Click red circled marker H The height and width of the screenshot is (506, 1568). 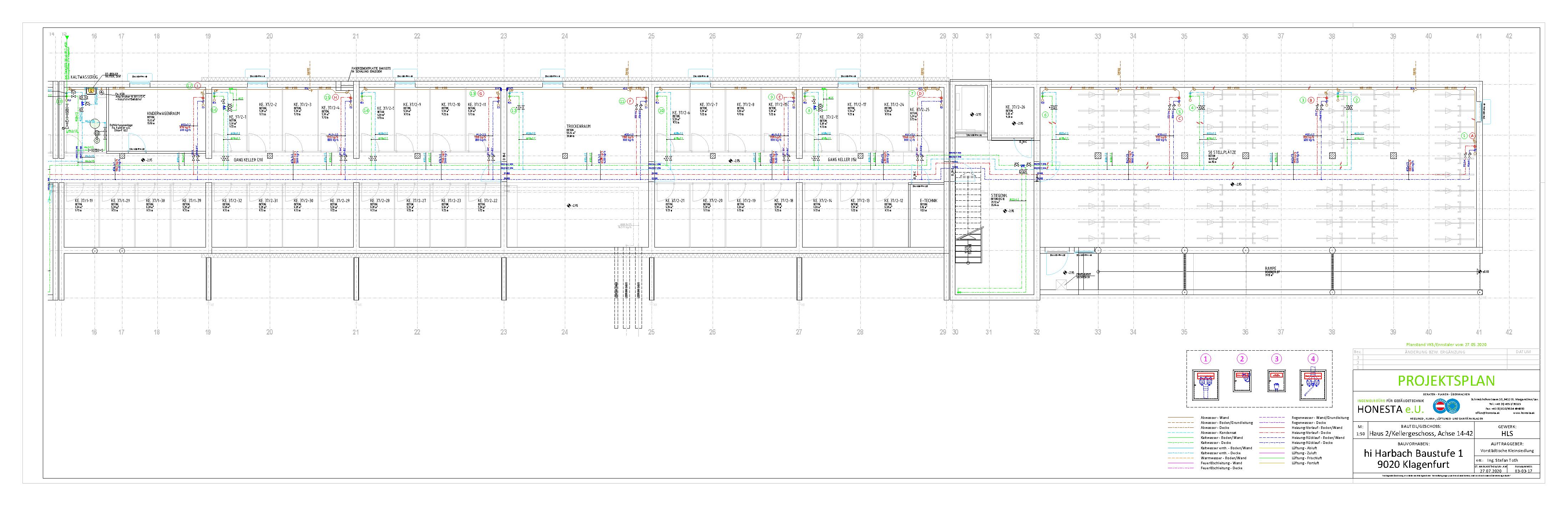pyautogui.click(x=335, y=97)
